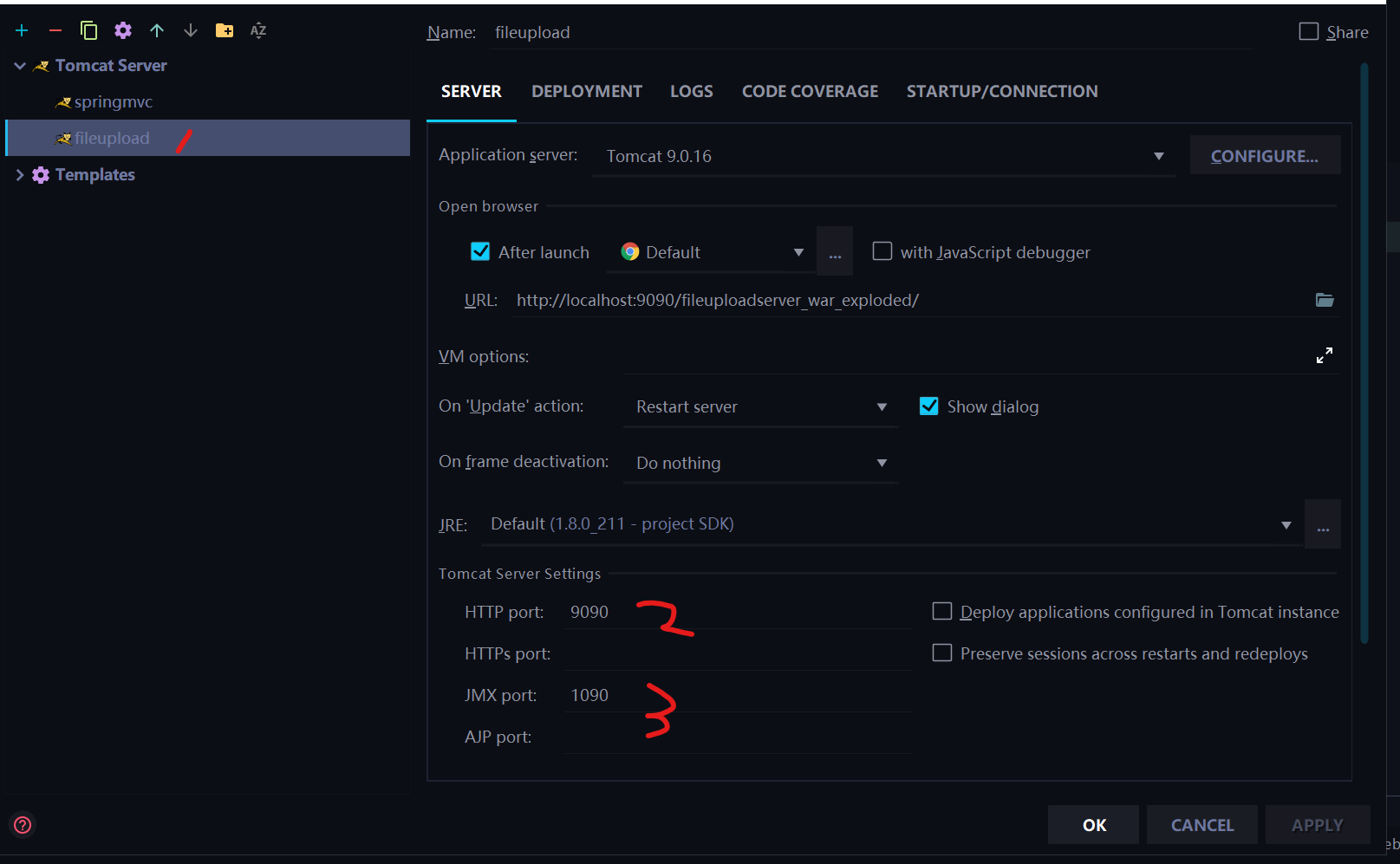Click the Templates gear icon

[41, 175]
